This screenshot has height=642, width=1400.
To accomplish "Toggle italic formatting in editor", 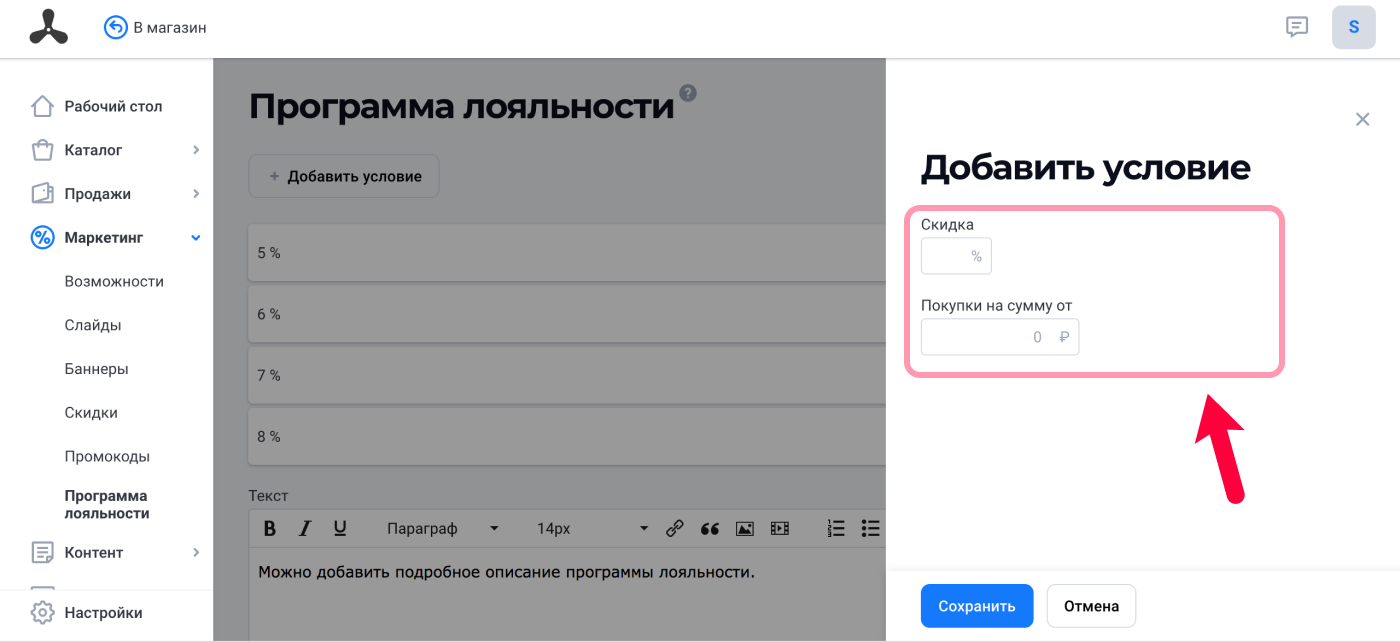I will tap(305, 528).
